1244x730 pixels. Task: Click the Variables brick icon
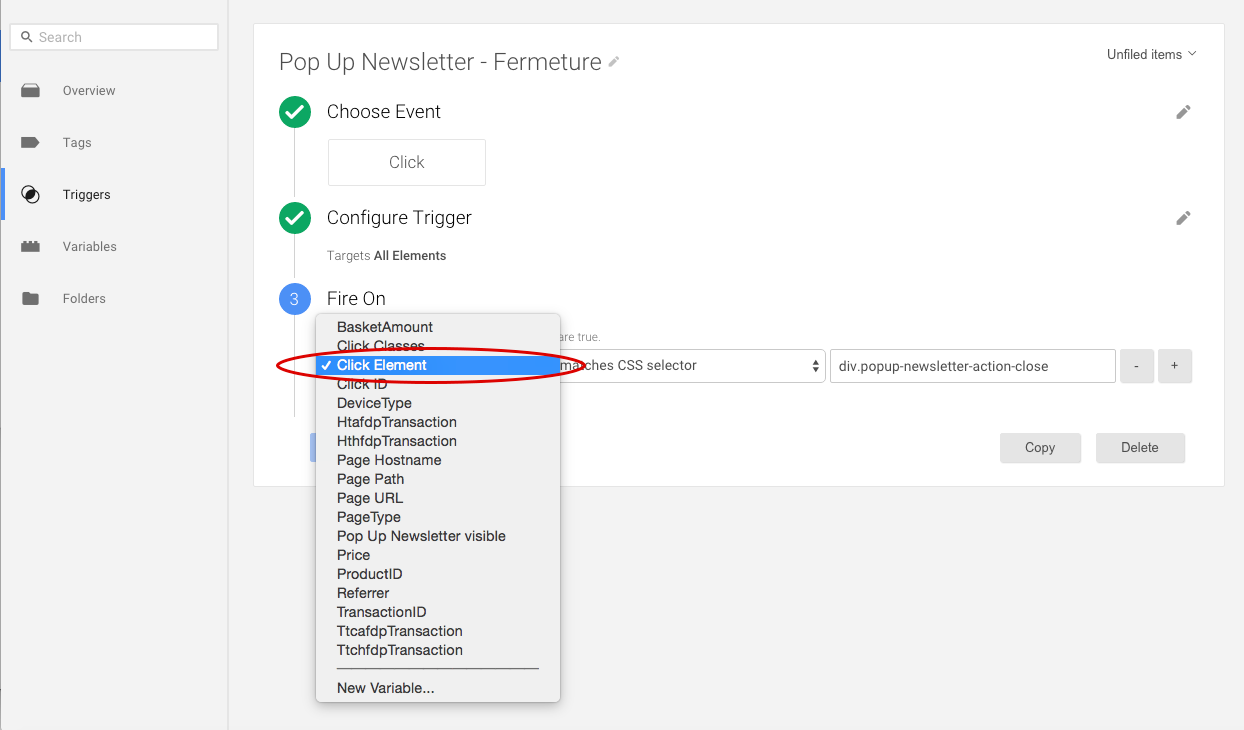[x=31, y=246]
